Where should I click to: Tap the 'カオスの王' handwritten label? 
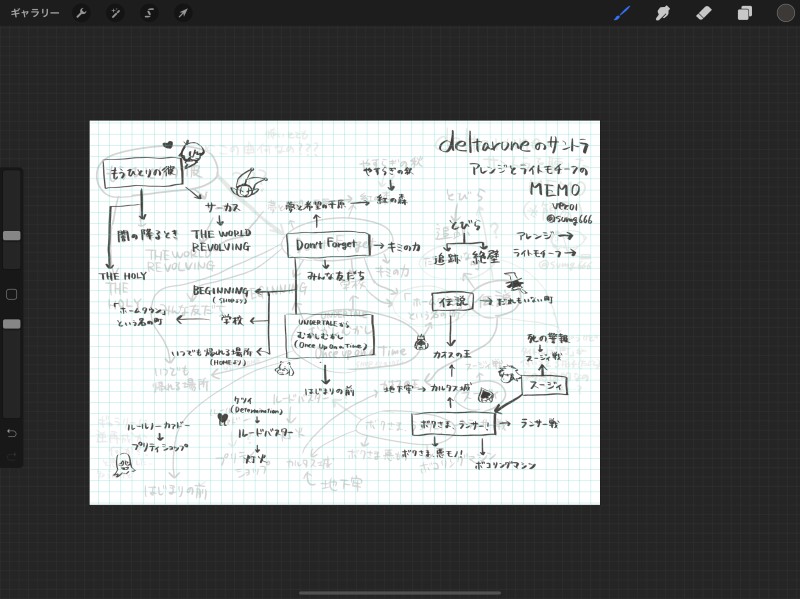click(x=452, y=354)
